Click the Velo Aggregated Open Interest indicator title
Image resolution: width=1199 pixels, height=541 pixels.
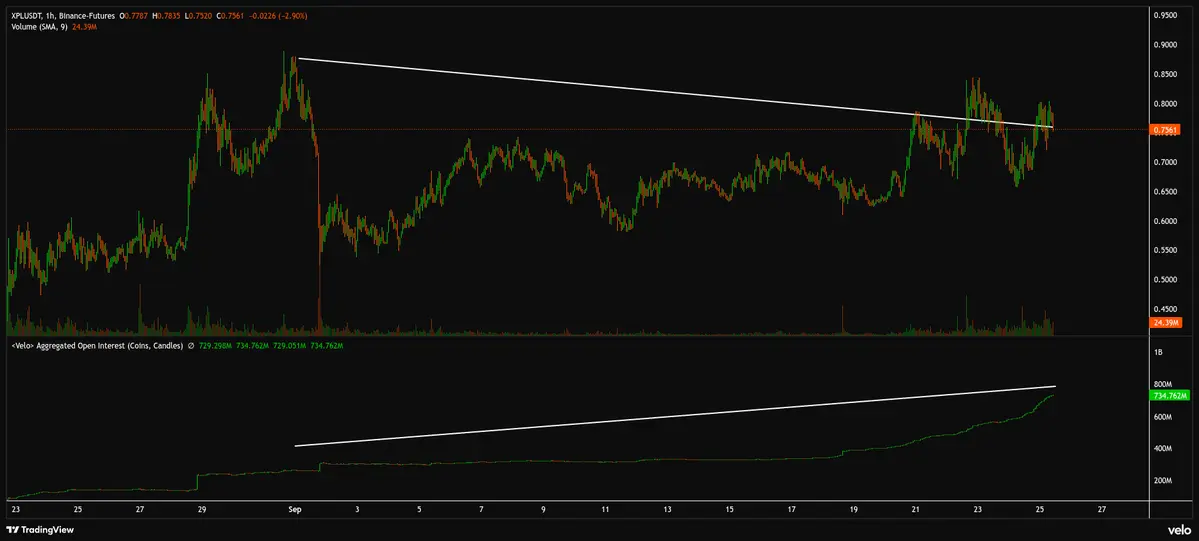pos(97,346)
